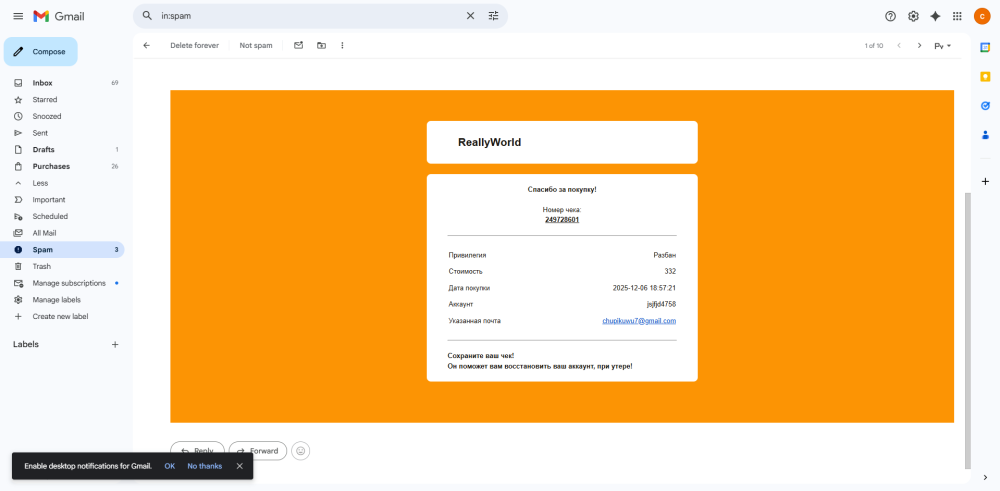Hide the side panel chevron
The height and width of the screenshot is (491, 1000).
(x=985, y=477)
